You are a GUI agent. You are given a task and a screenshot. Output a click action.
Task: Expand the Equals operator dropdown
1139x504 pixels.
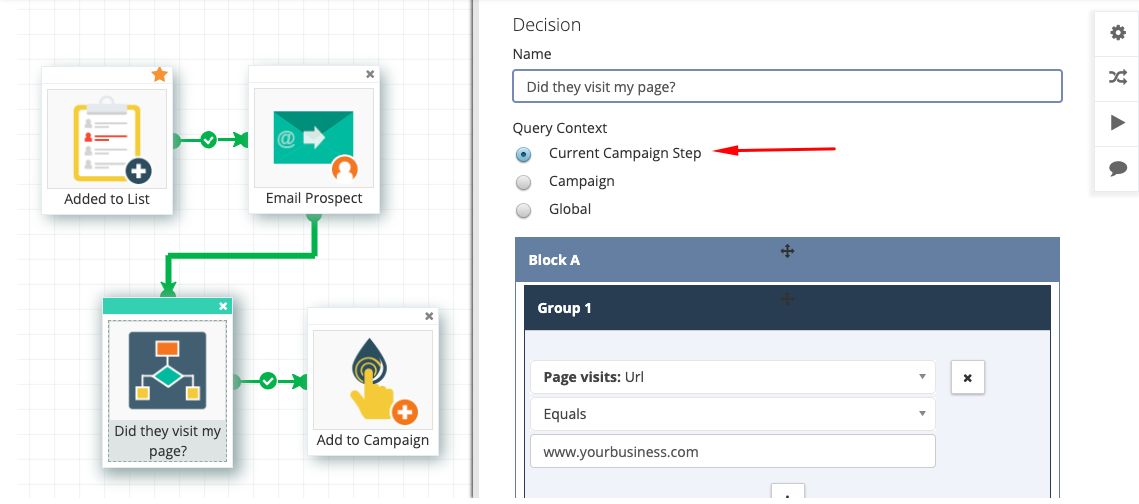(x=733, y=414)
